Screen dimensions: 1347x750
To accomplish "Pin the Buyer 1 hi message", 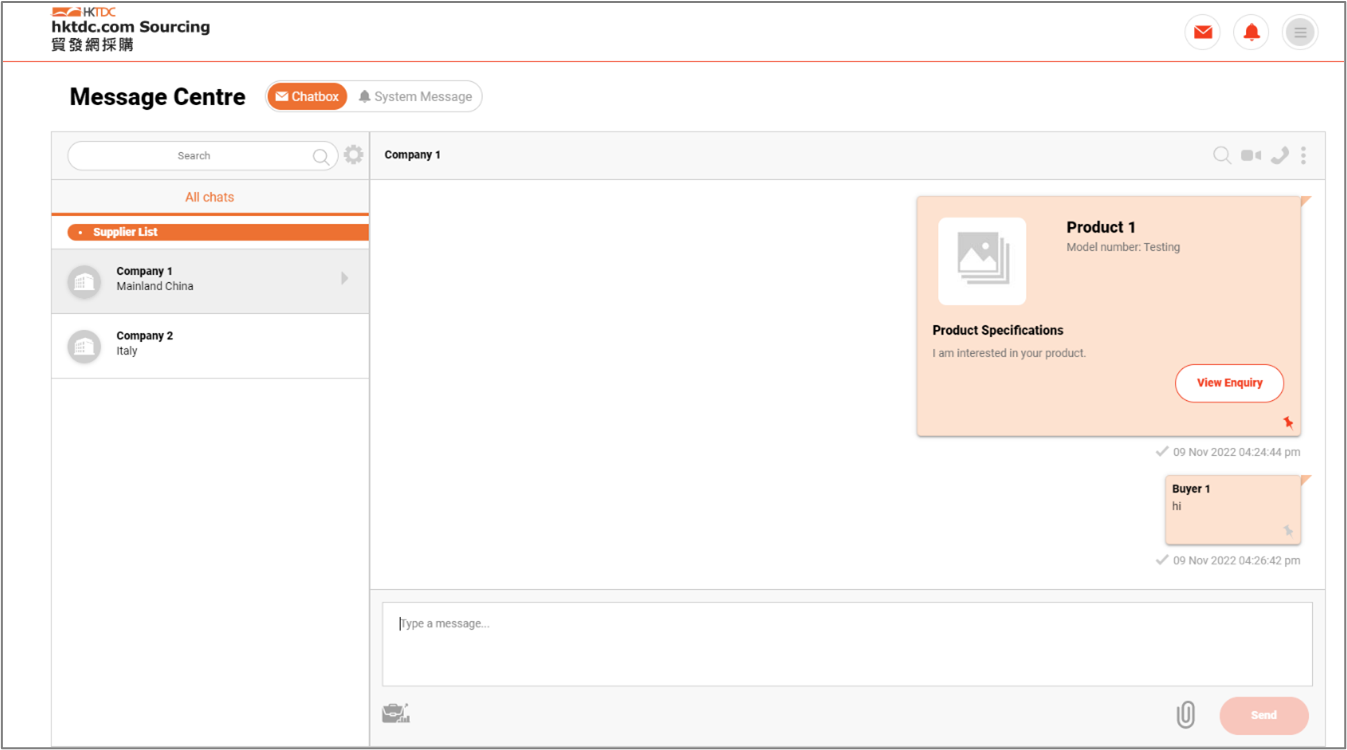I will coord(1288,530).
